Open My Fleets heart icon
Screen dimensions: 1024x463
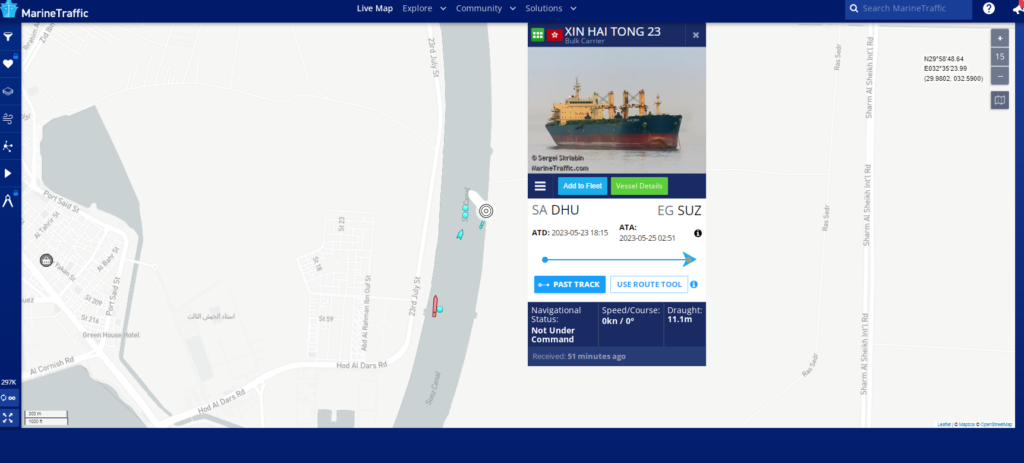pos(8,64)
